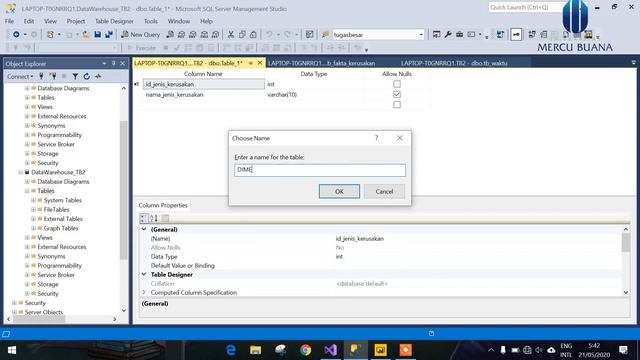Click the nama_jenis_kerusakan column name cell
The height and width of the screenshot is (360, 640).
(x=203, y=94)
